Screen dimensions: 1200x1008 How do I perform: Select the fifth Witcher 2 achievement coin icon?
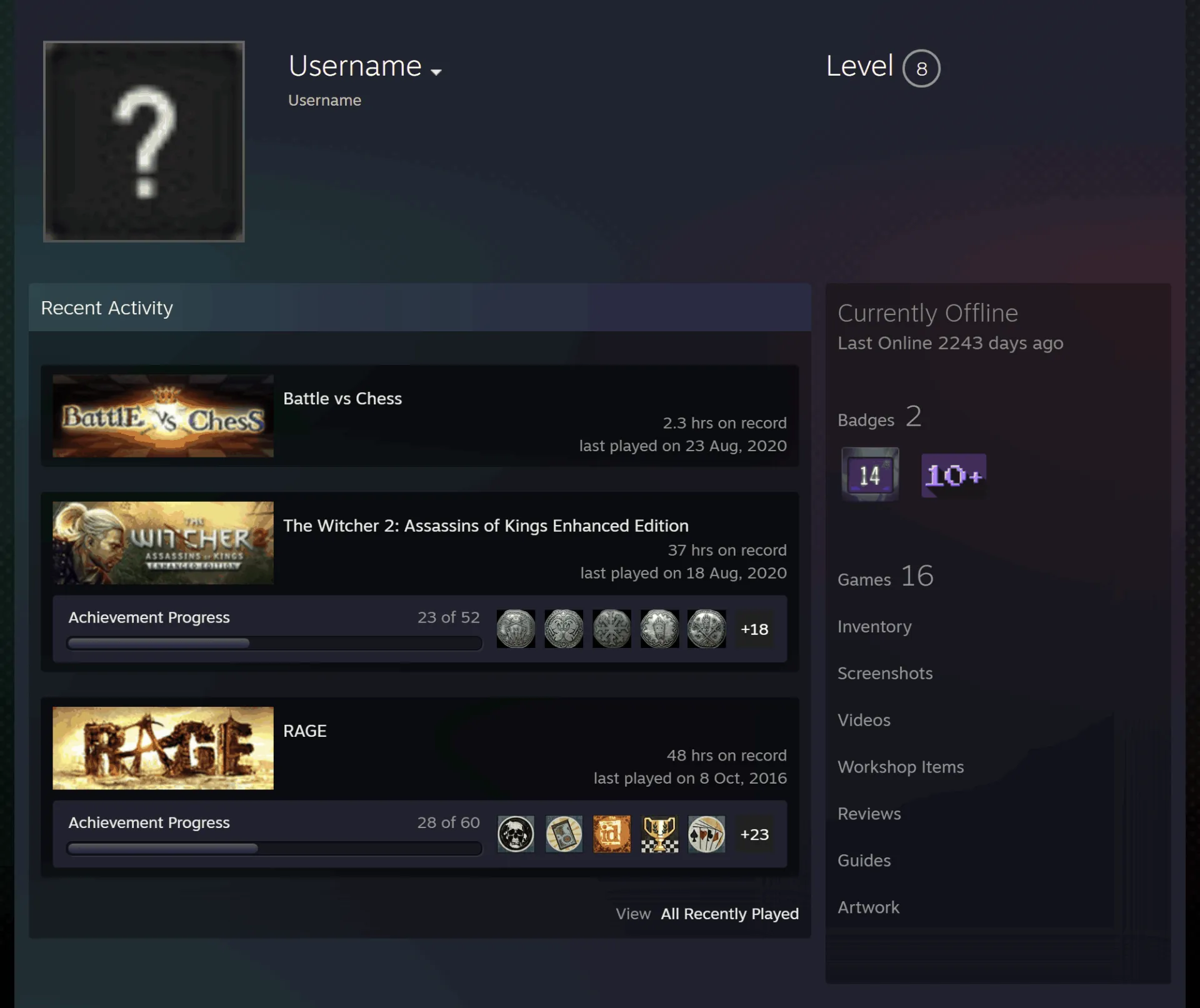pos(706,629)
